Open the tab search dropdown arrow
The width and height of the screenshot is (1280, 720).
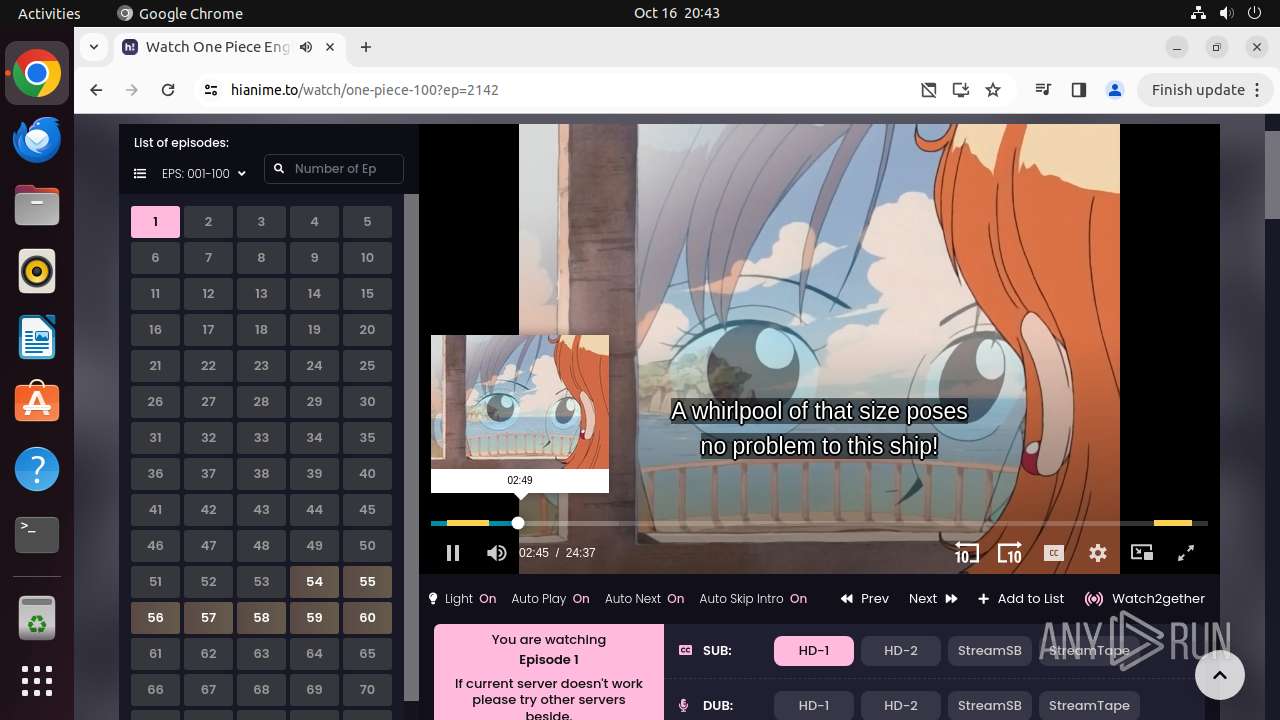(94, 47)
